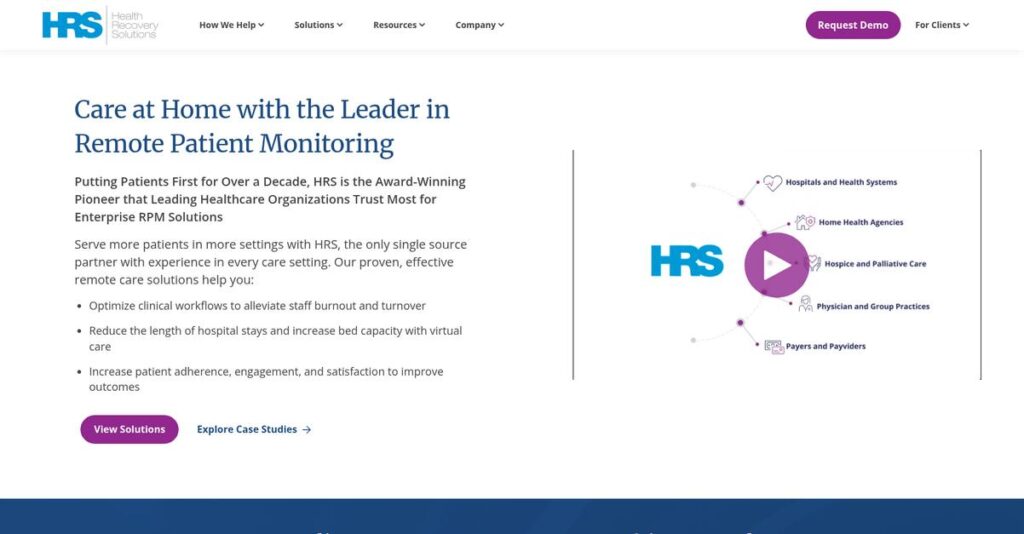The width and height of the screenshot is (1024, 534).
Task: Click the bullet about optimizing clinical workflows
Action: (257, 306)
